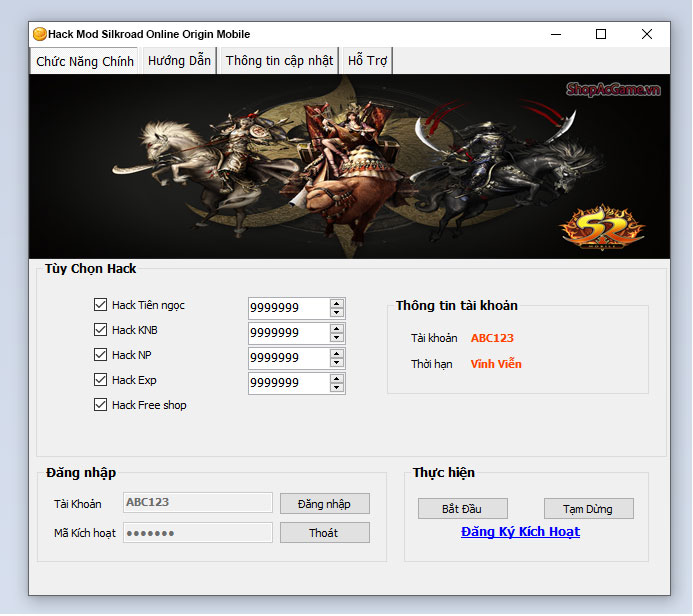This screenshot has height=616, width=693.
Task: Open the Chức Năng Chính tab
Action: click(x=84, y=61)
